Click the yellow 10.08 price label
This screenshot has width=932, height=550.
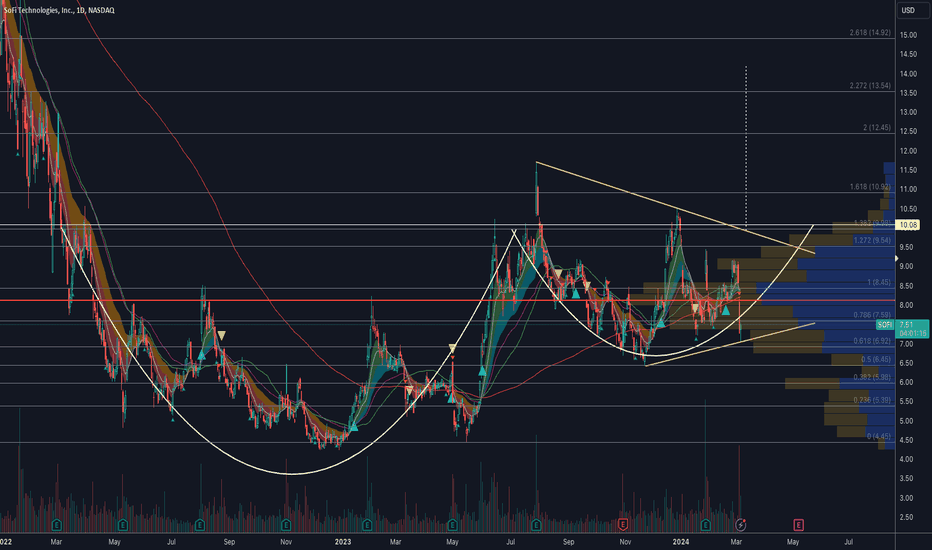tap(909, 225)
